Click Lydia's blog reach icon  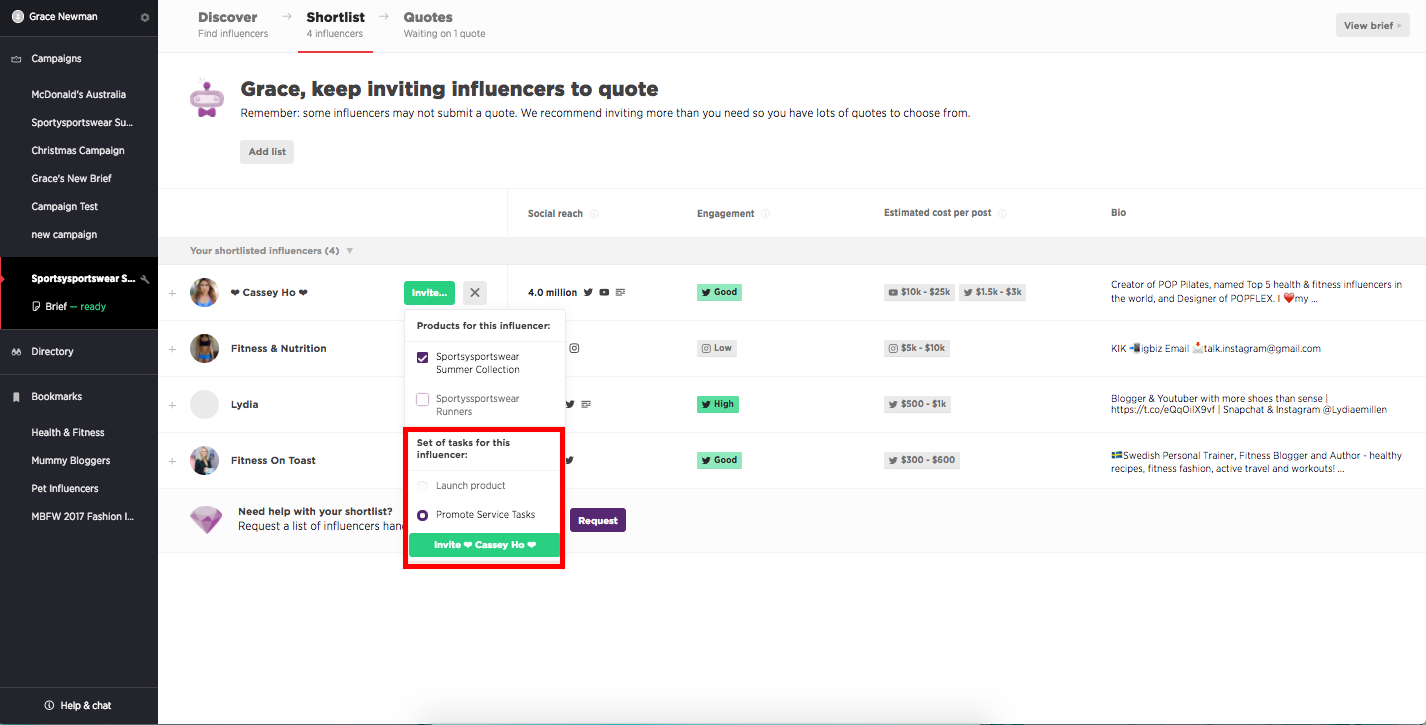(586, 404)
